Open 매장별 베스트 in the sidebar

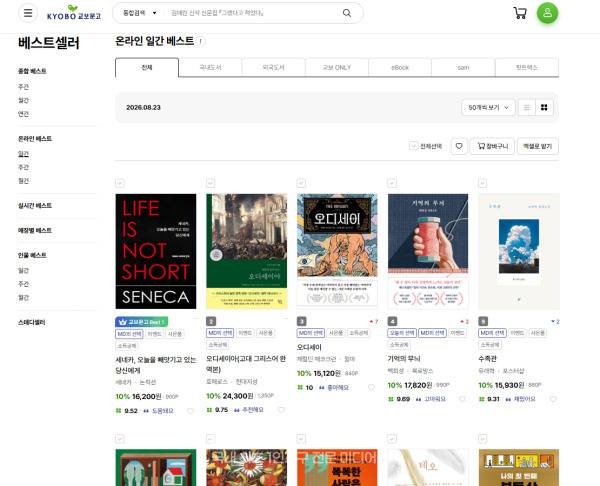35,230
